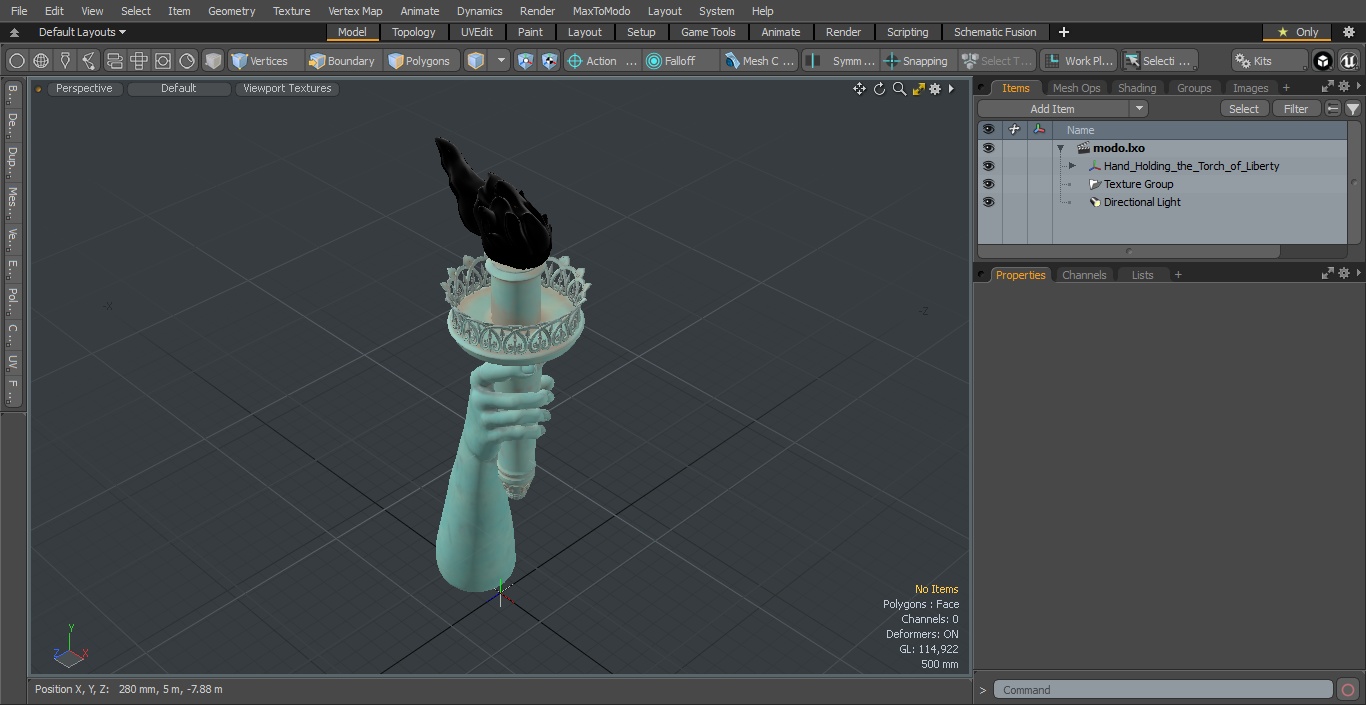Expand the Items panel maximize icon

[x=1328, y=88]
